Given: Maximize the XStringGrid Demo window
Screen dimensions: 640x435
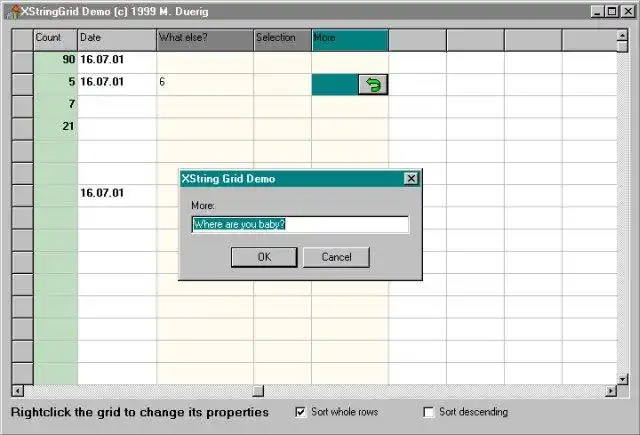Looking at the screenshot, I should (x=611, y=11).
